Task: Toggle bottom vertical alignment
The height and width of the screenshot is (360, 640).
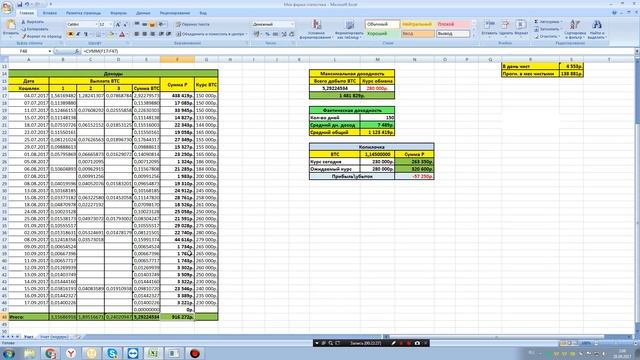Action: point(152,24)
